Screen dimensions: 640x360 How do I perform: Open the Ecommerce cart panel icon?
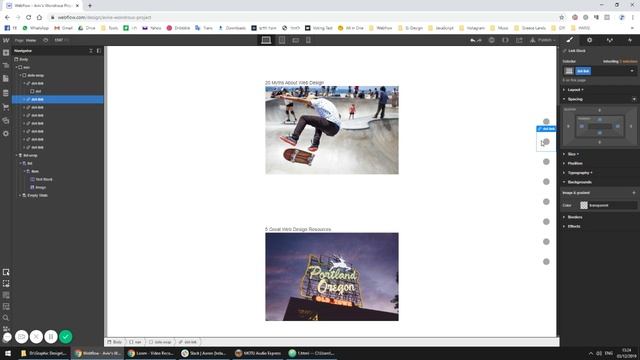tap(6, 107)
